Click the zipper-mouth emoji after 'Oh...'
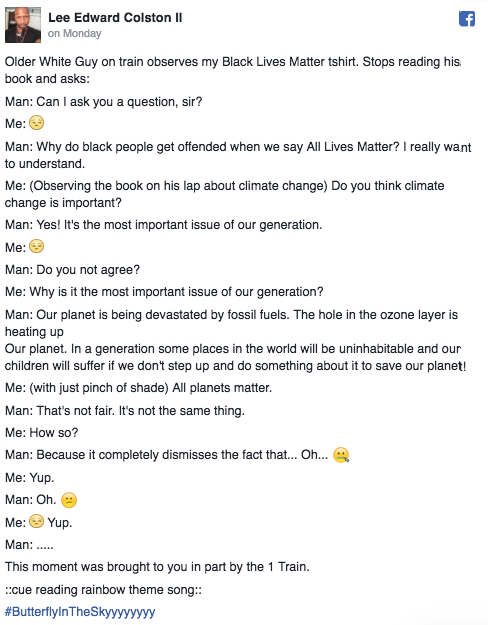Viewport: 488px width, 625px height. coord(341,455)
